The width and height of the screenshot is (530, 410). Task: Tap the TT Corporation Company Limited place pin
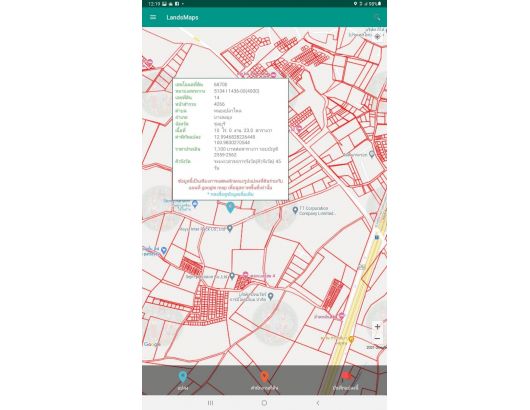click(295, 210)
